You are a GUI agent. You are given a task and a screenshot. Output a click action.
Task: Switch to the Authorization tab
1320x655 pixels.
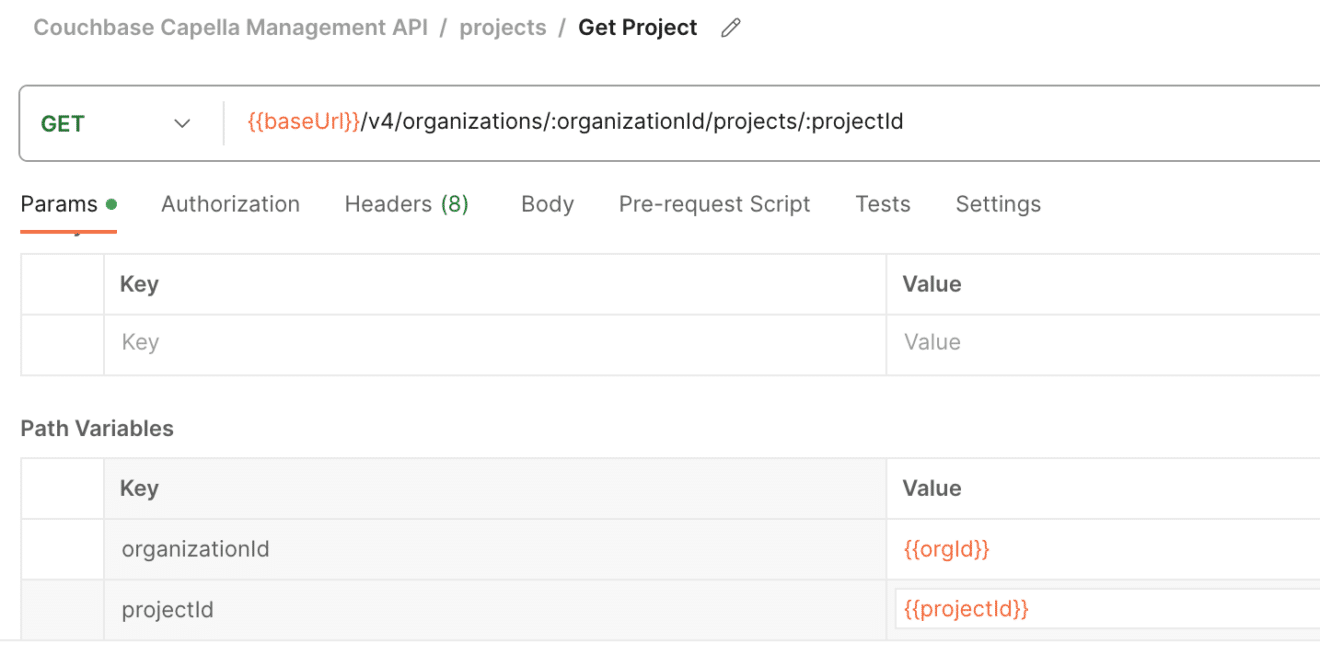click(x=230, y=203)
